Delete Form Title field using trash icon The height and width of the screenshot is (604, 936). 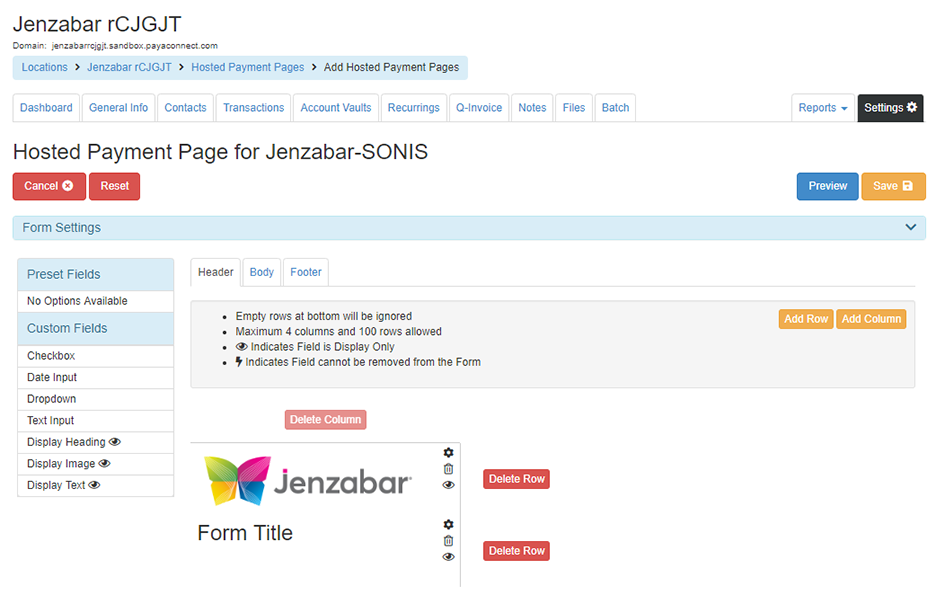pyautogui.click(x=448, y=541)
